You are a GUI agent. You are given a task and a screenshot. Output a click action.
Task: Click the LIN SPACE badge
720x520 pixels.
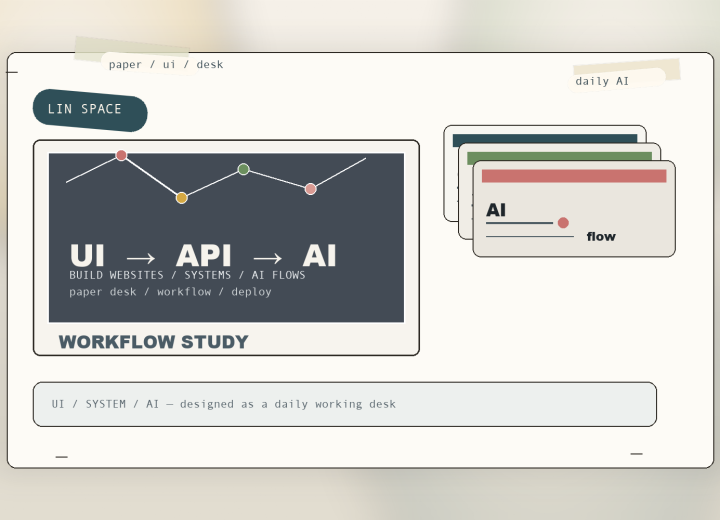[90, 110]
